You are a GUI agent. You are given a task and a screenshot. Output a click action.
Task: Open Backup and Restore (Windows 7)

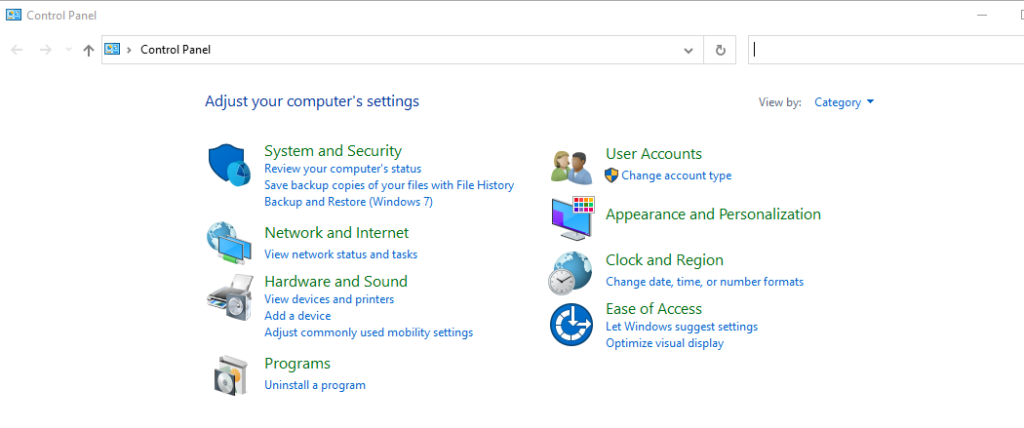349,202
